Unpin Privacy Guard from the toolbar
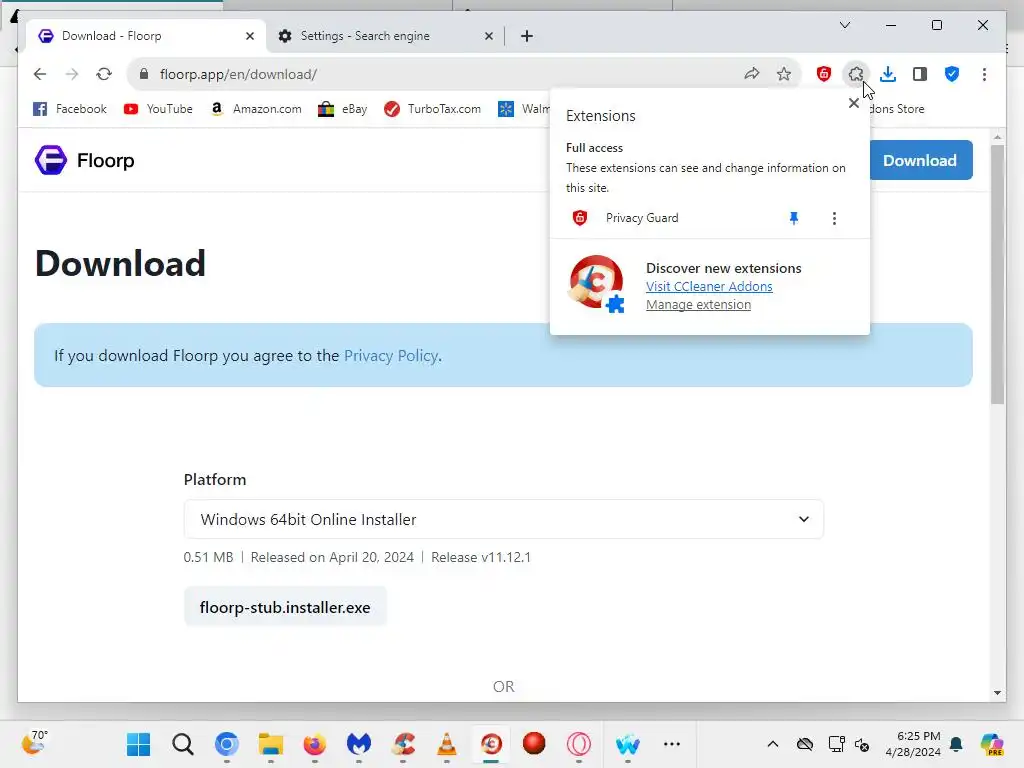This screenshot has height=768, width=1024. tap(793, 218)
